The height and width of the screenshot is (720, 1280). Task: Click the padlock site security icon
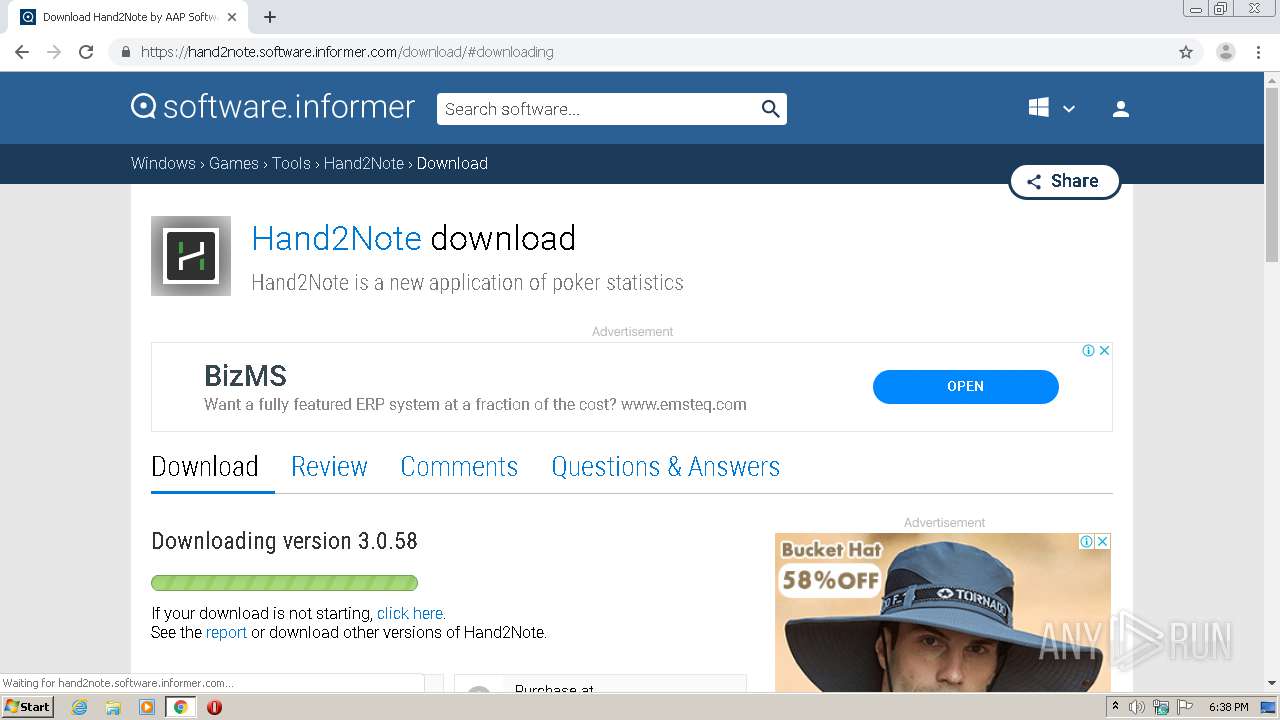(125, 52)
